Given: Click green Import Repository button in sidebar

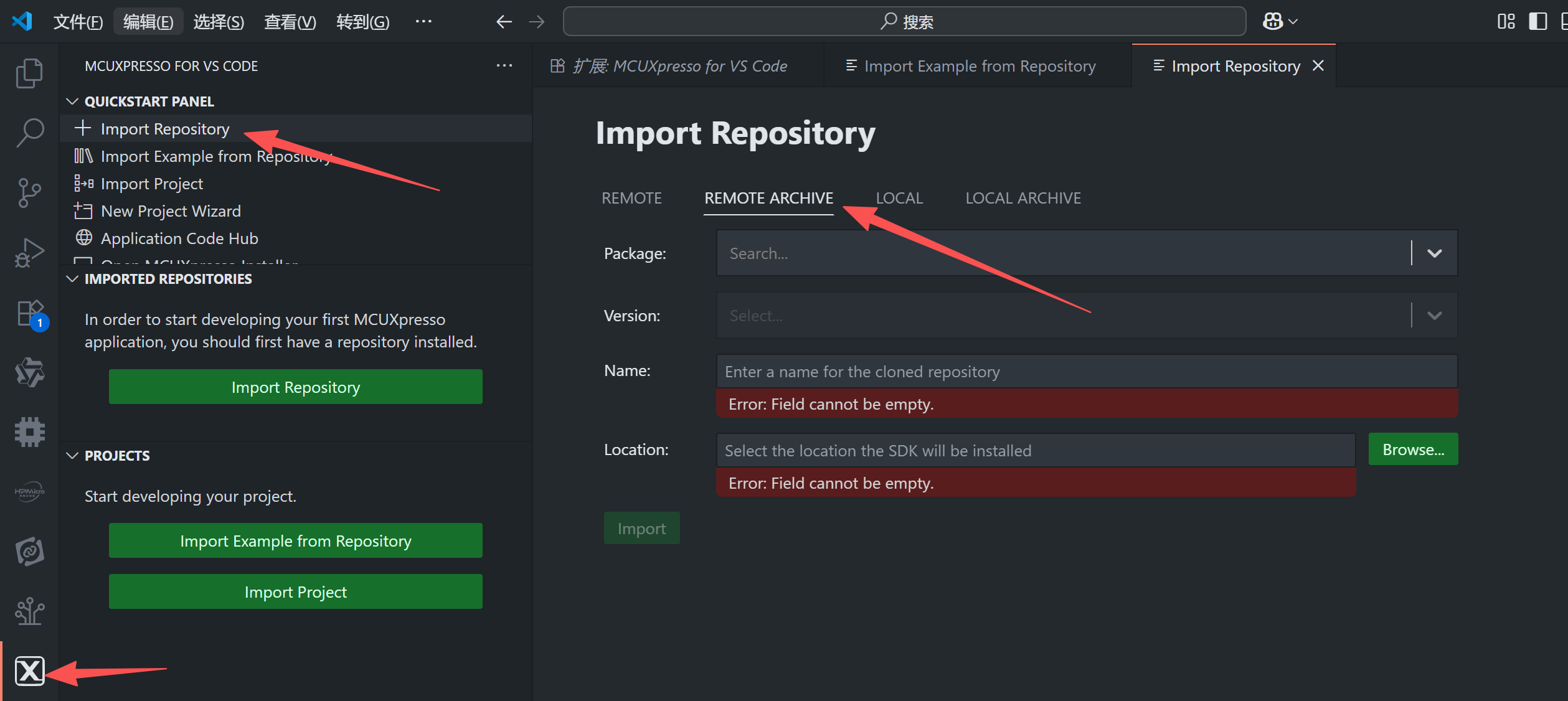Looking at the screenshot, I should click(x=295, y=387).
